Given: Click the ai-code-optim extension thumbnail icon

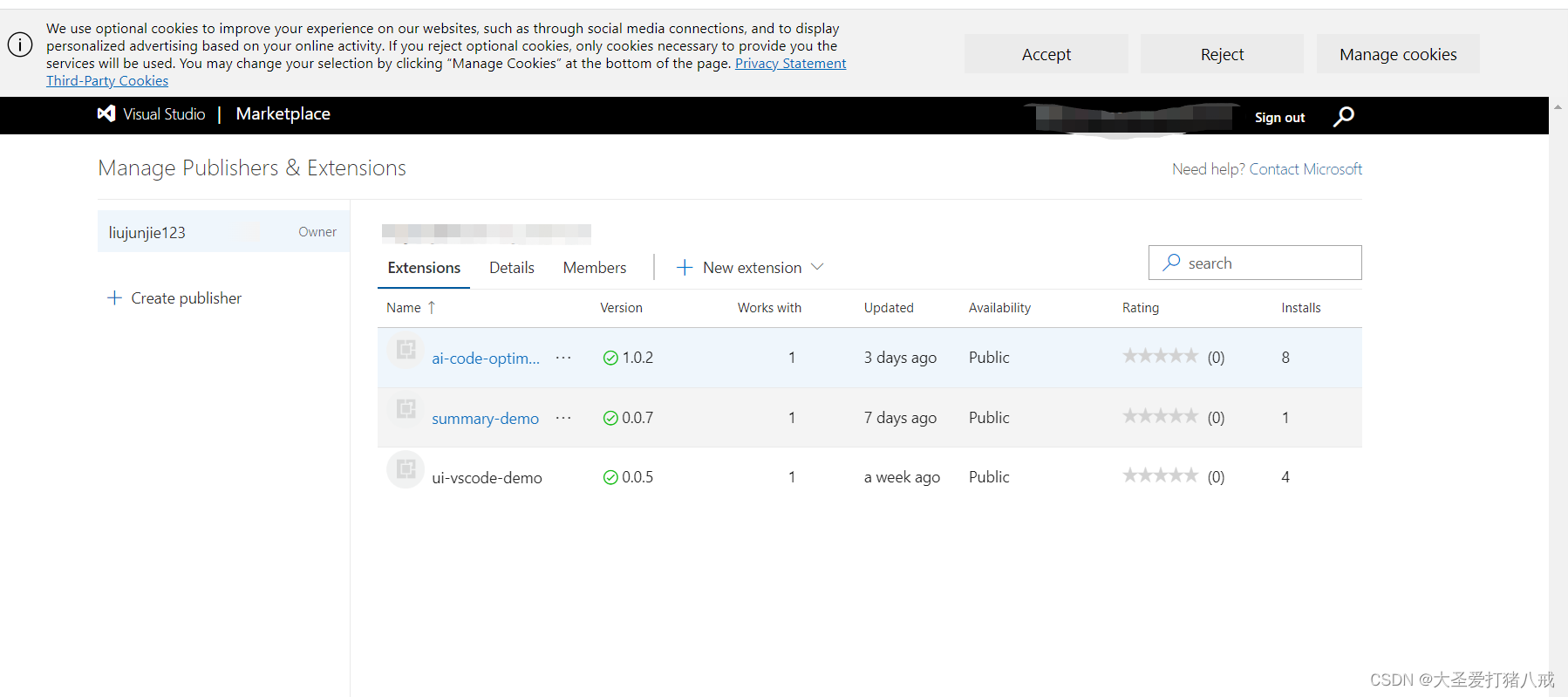Looking at the screenshot, I should coord(406,350).
